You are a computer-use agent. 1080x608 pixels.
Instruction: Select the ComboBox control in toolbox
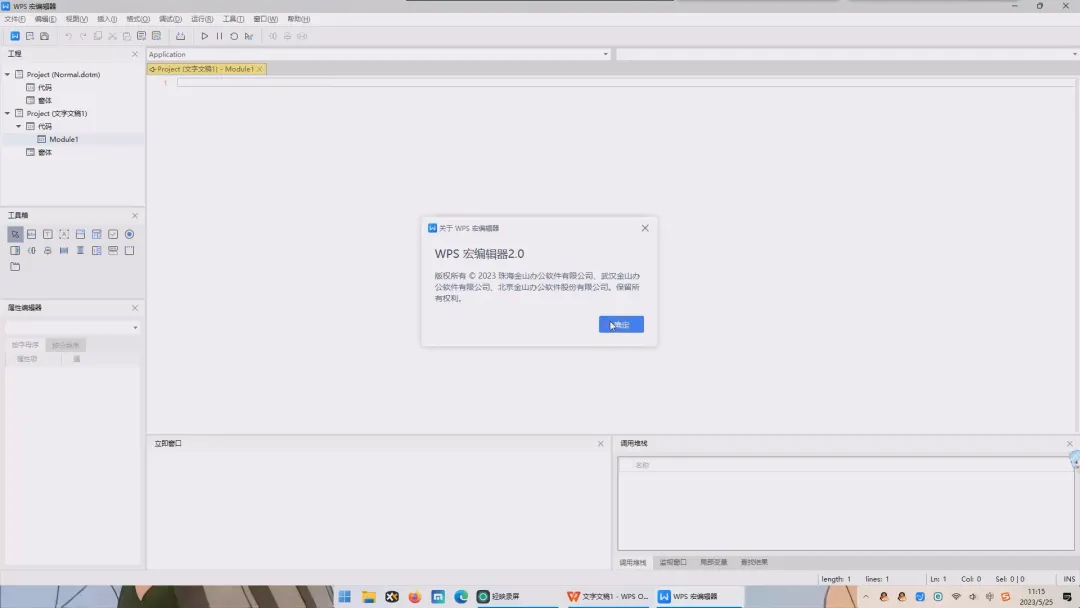(x=81, y=234)
